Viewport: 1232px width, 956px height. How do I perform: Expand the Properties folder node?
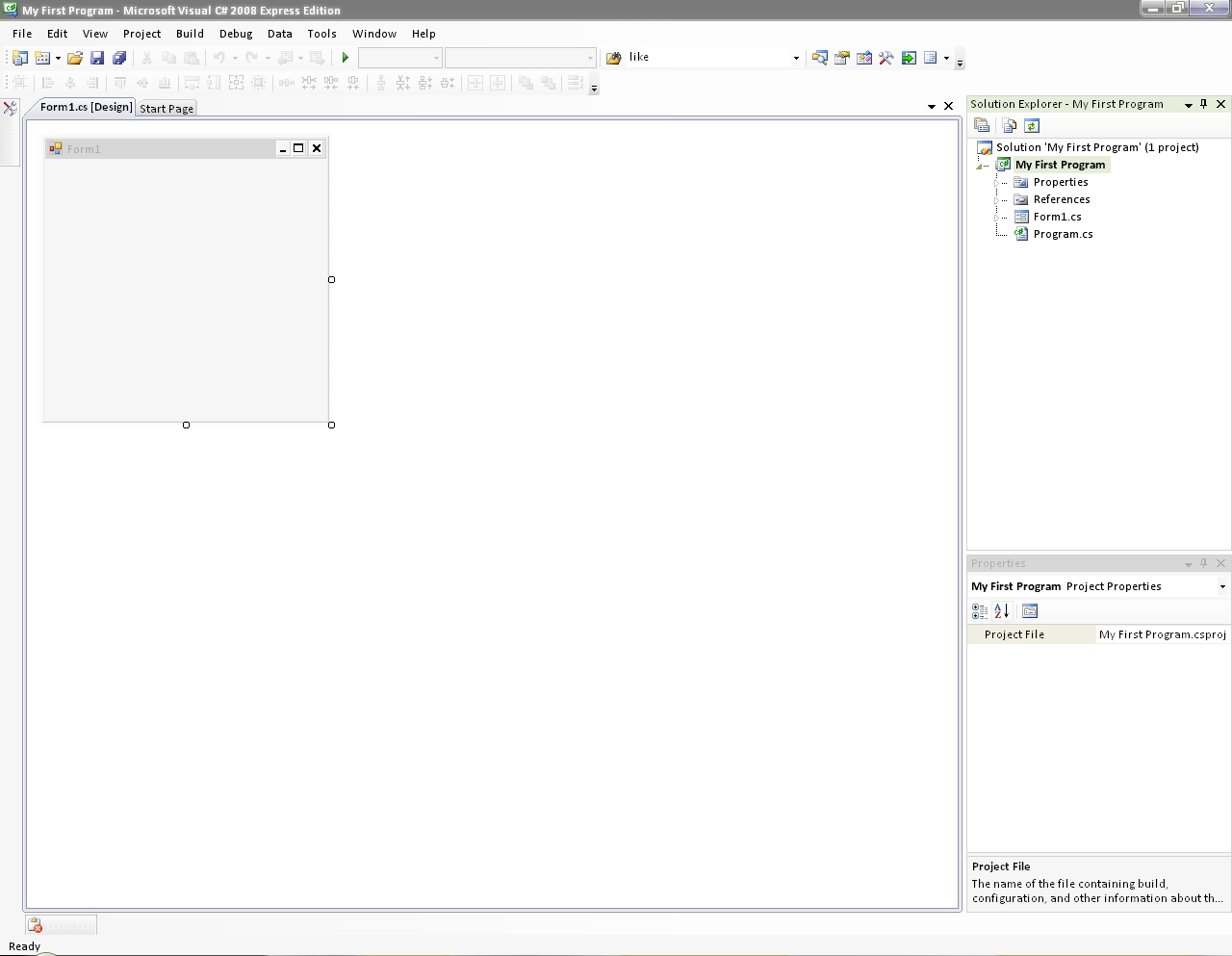[999, 182]
